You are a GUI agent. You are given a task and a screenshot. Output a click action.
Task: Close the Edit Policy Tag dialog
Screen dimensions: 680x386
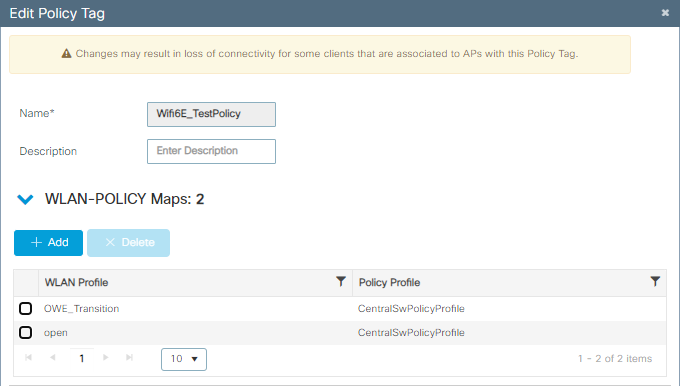[665, 13]
